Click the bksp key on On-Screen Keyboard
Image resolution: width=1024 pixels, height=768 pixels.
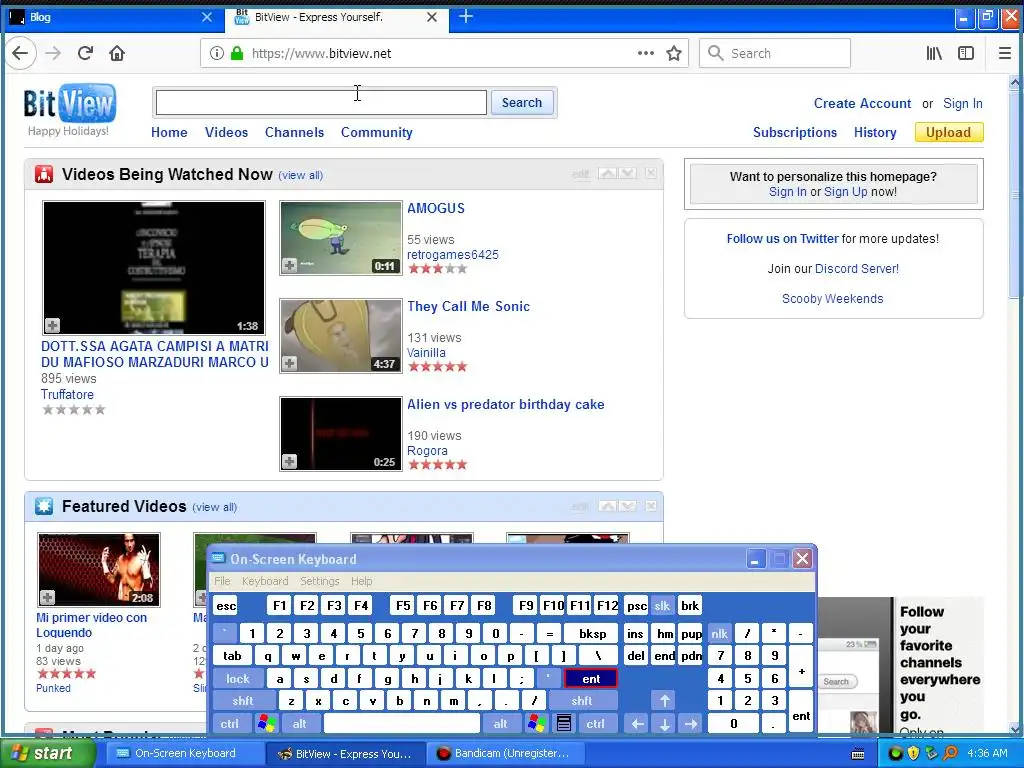click(592, 633)
